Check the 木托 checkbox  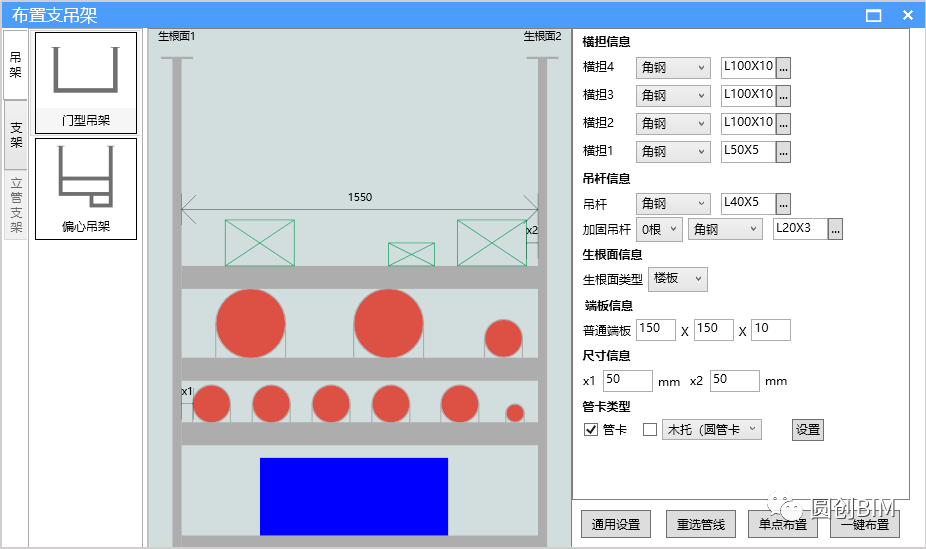650,429
